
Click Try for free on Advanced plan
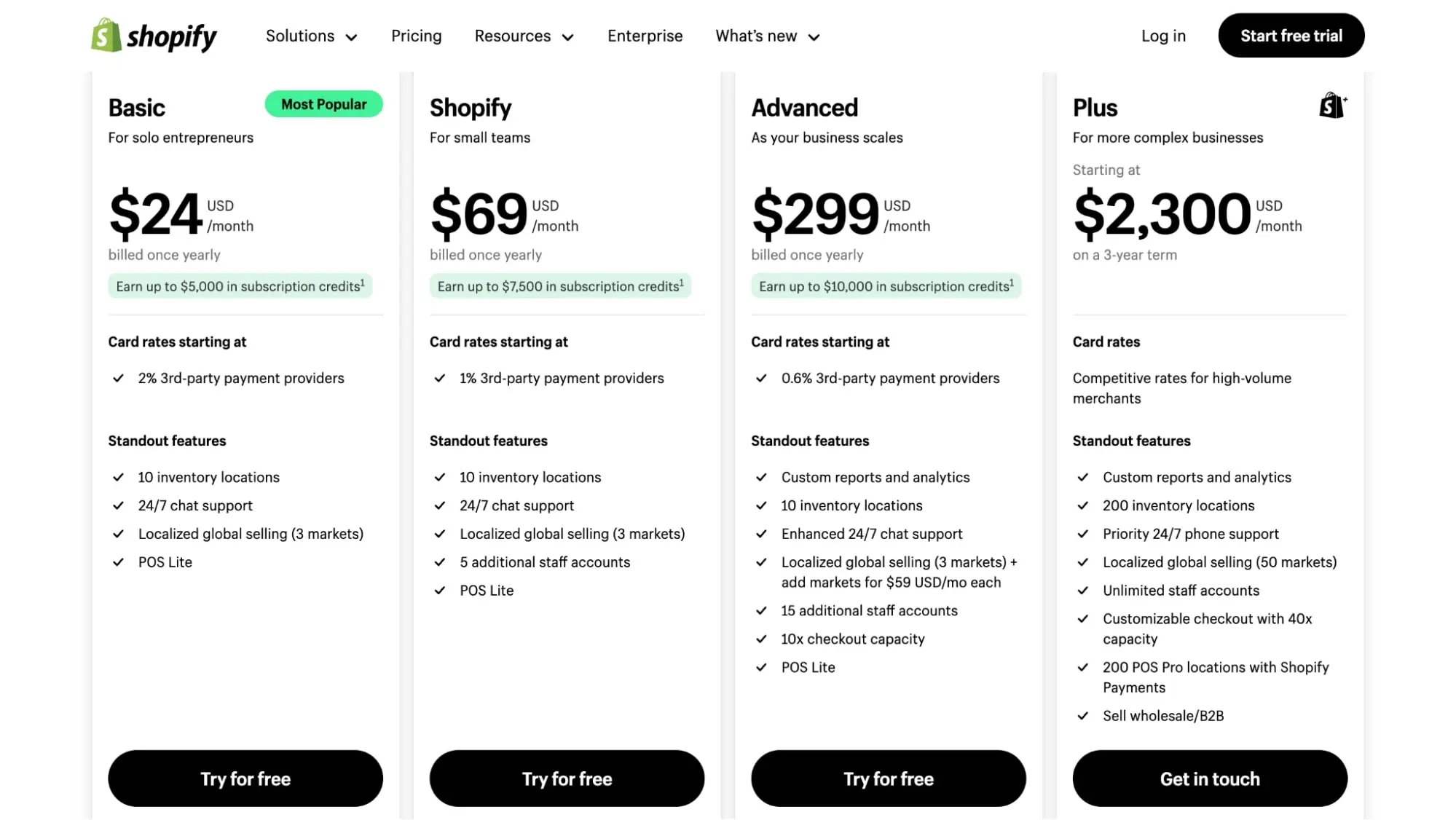pyautogui.click(x=888, y=779)
